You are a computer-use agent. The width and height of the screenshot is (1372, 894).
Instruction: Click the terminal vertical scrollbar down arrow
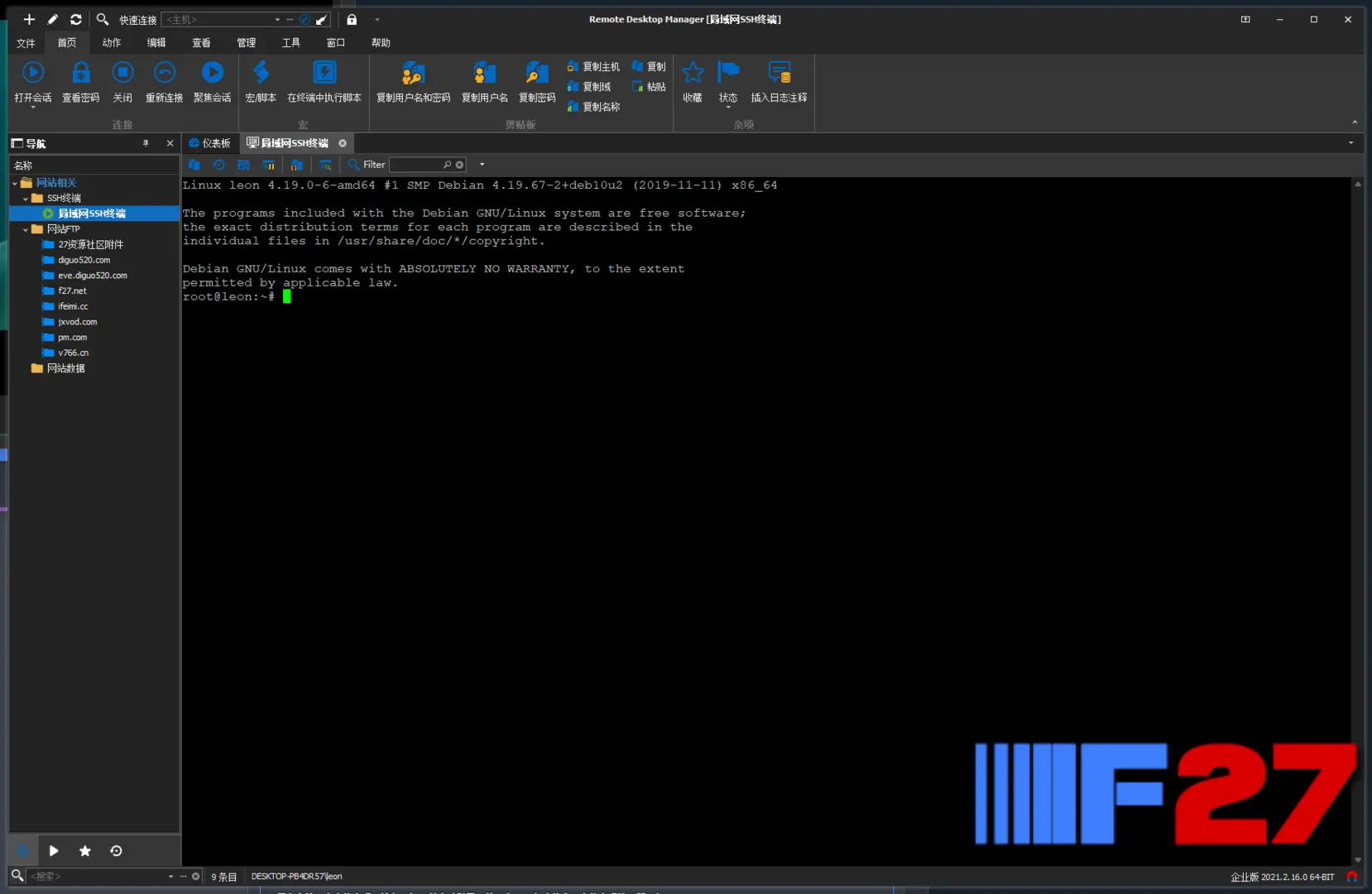click(1357, 860)
